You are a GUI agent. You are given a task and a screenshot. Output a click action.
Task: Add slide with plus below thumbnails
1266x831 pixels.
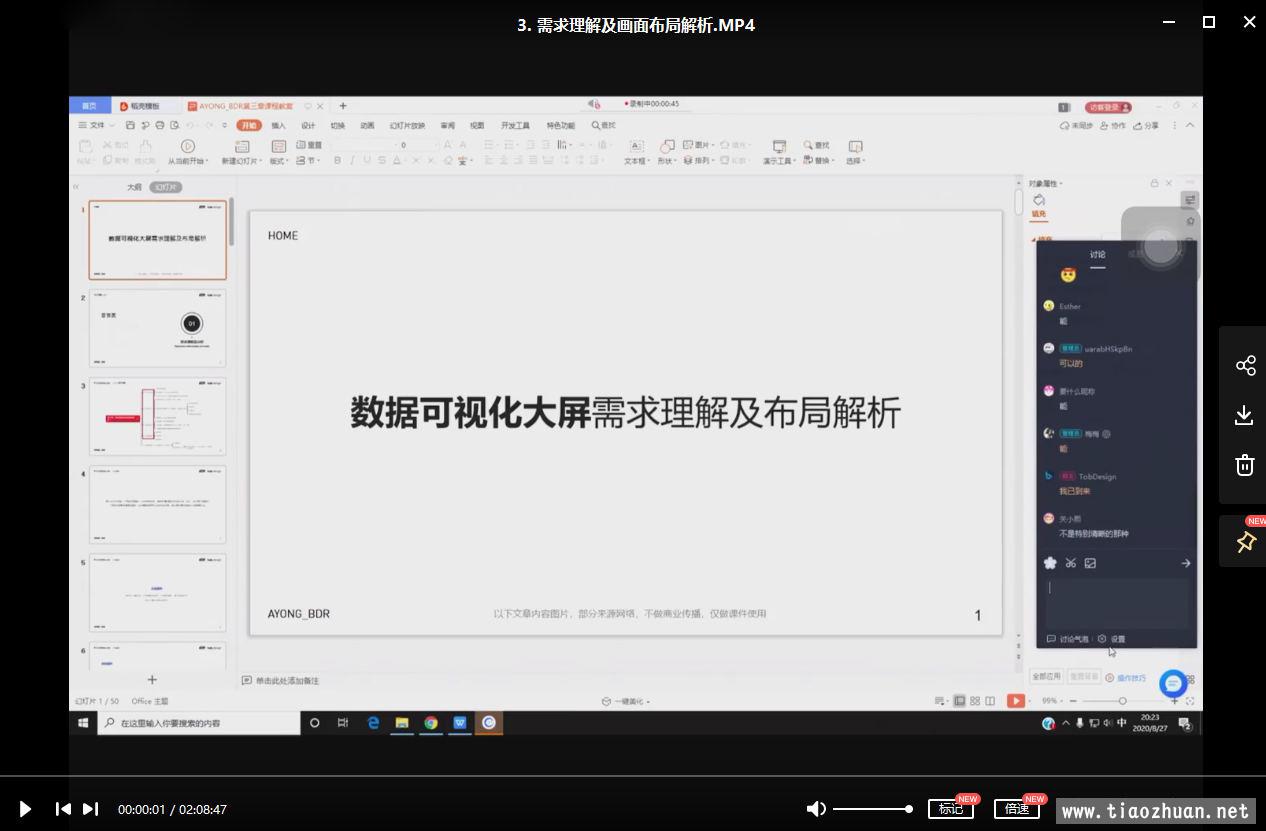click(152, 680)
